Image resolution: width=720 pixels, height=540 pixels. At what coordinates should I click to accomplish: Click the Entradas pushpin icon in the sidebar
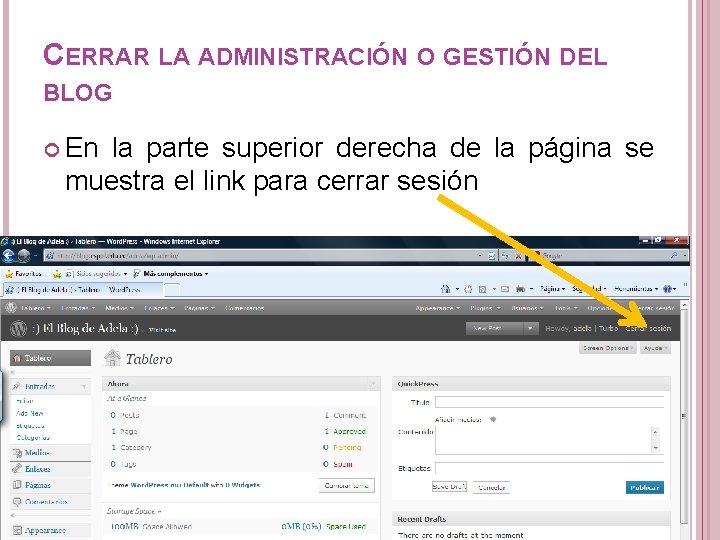click(x=17, y=386)
